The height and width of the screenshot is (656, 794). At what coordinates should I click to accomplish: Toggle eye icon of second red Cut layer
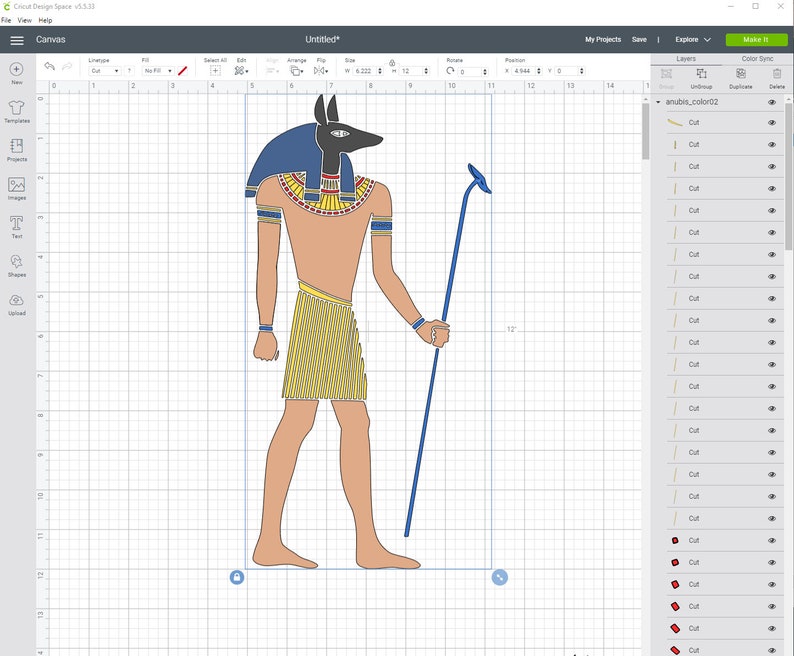[772, 563]
